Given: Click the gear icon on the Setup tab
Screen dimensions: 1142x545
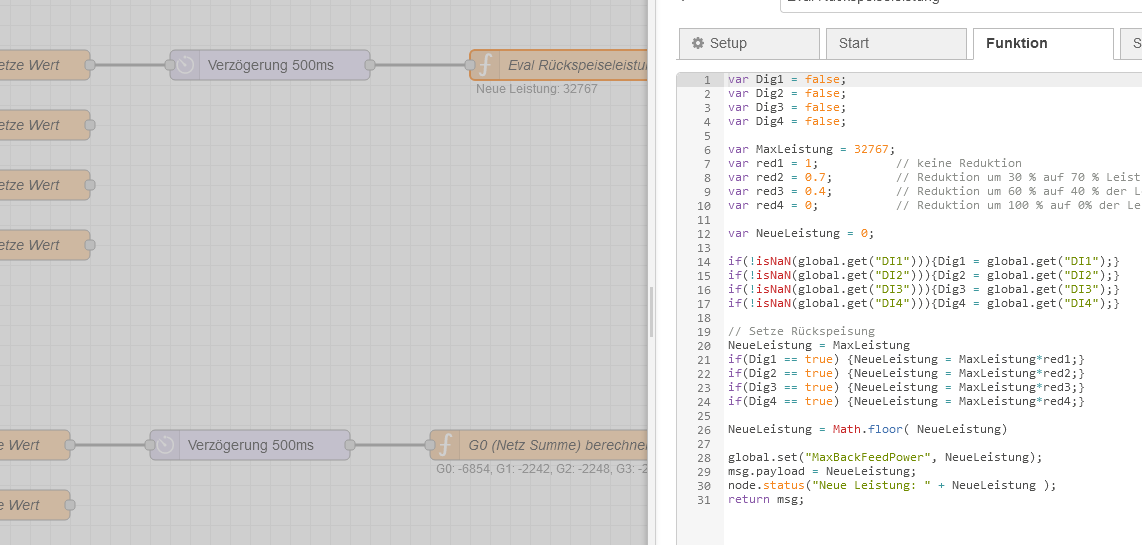Looking at the screenshot, I should (x=698, y=43).
